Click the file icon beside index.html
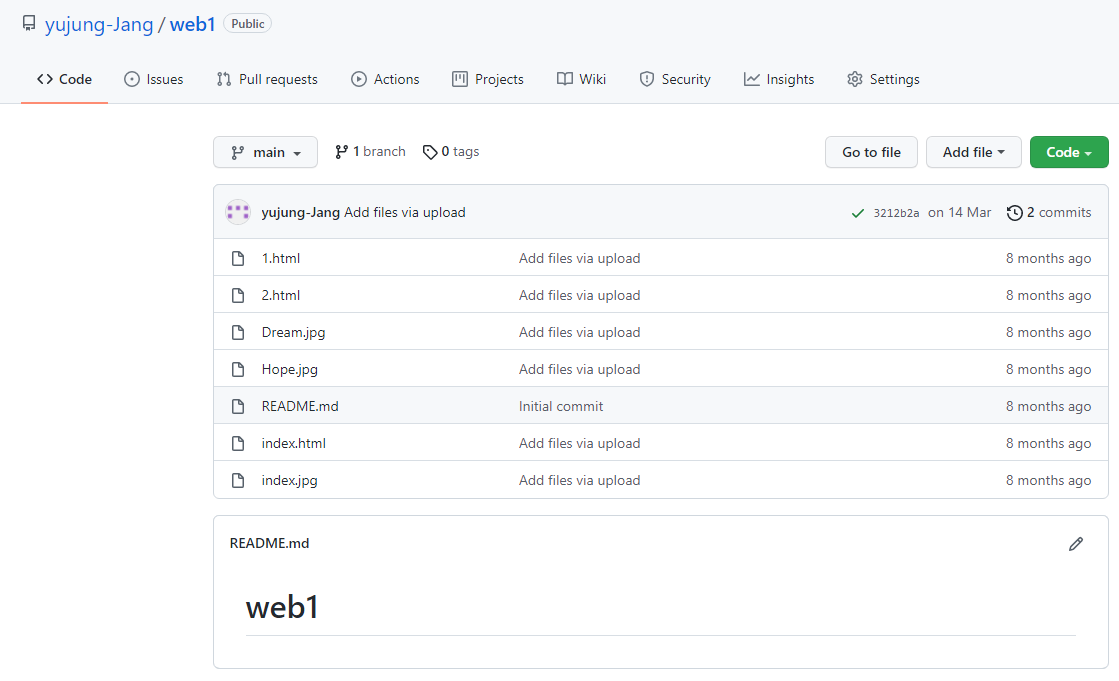The height and width of the screenshot is (681, 1119). pyautogui.click(x=238, y=444)
